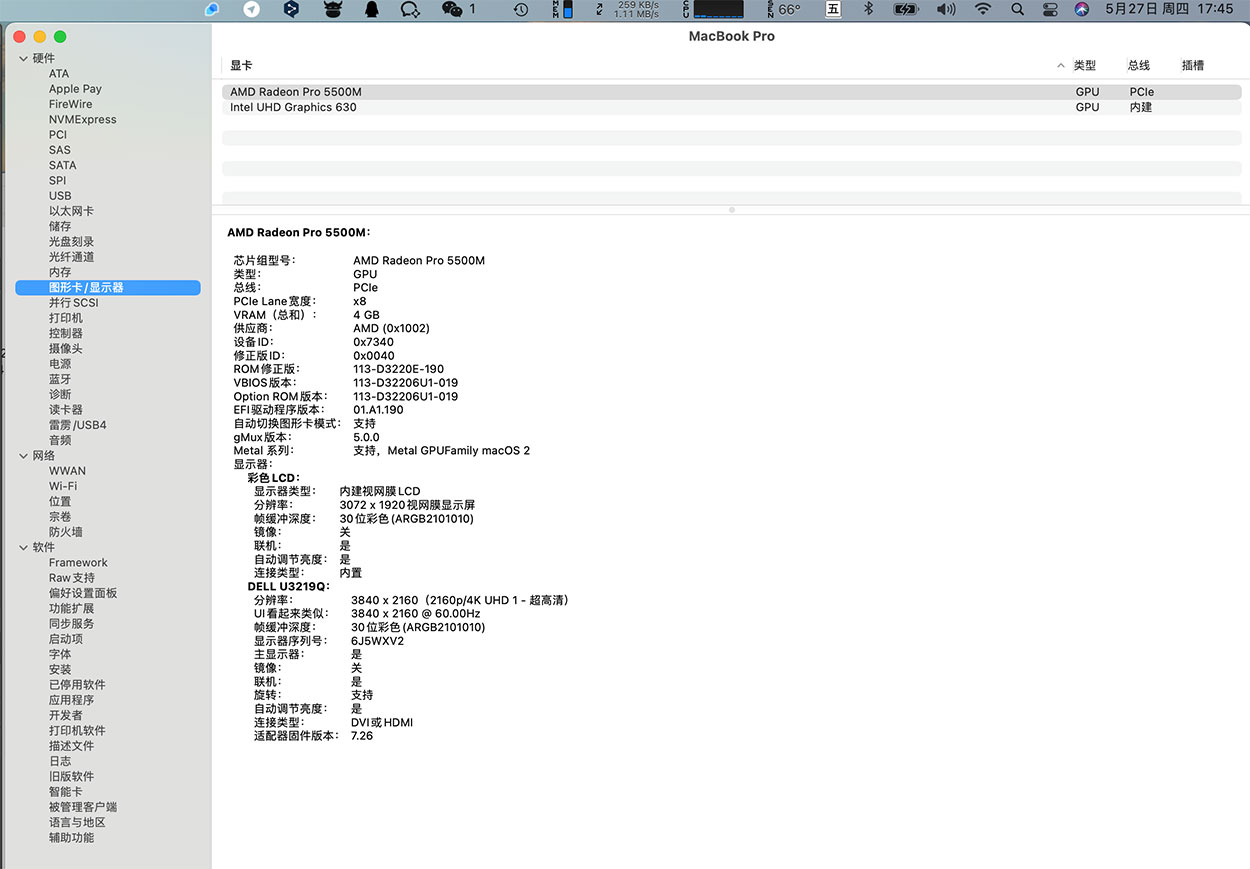
Task: Collapse the 网络 section in sidebar
Action: [x=24, y=455]
